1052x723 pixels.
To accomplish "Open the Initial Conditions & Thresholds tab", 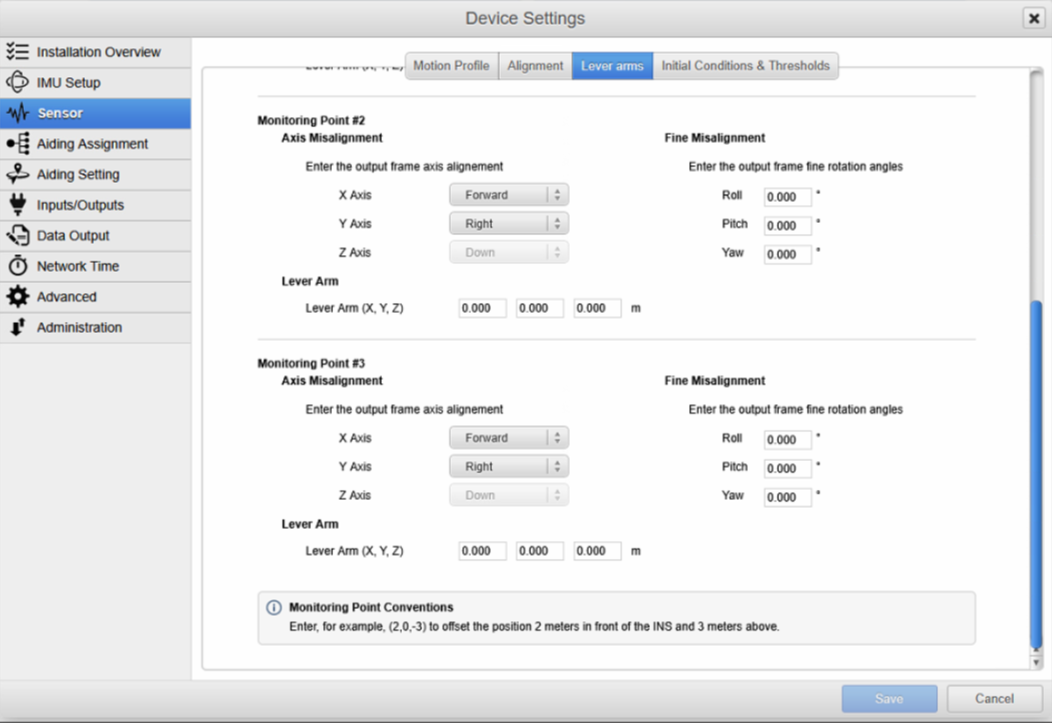I will click(745, 66).
